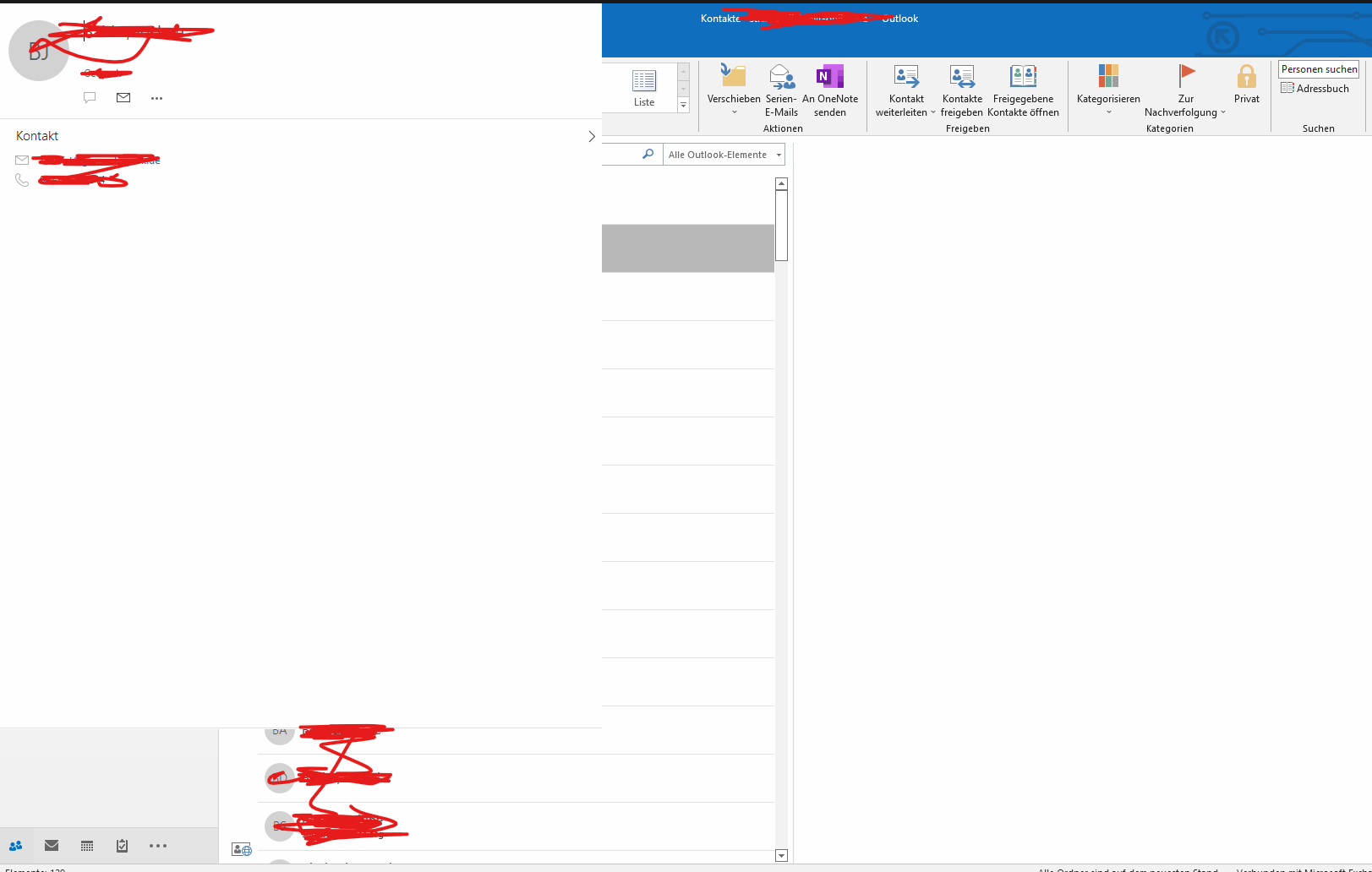Image resolution: width=1372 pixels, height=872 pixels.
Task: Click the contact list scroll-down arrow
Action: point(781,855)
